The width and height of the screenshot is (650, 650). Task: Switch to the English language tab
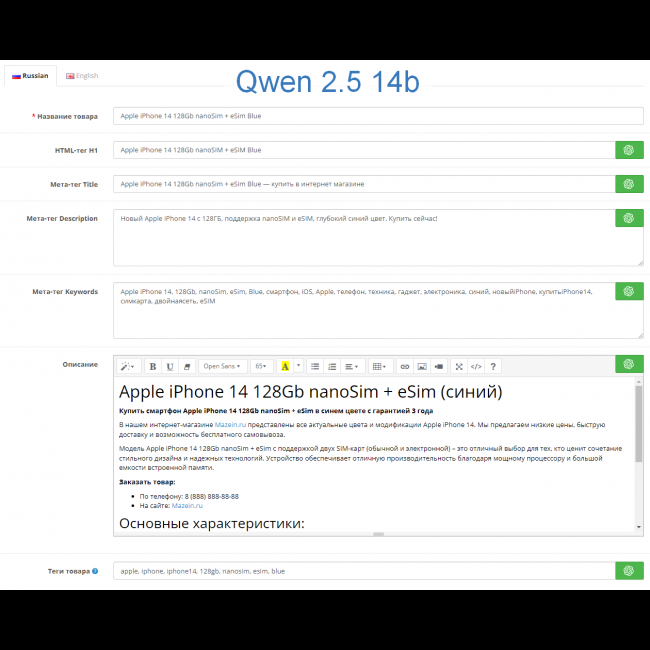tap(82, 76)
